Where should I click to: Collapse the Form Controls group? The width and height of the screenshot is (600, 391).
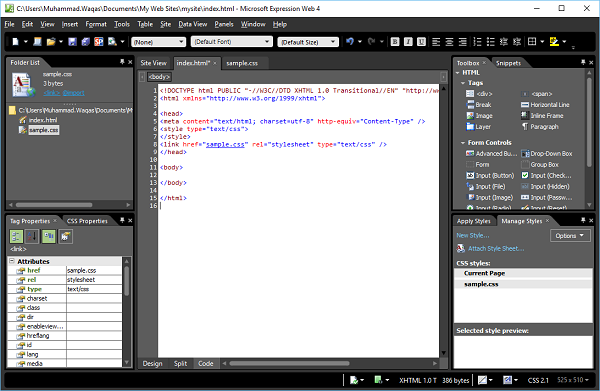point(463,143)
